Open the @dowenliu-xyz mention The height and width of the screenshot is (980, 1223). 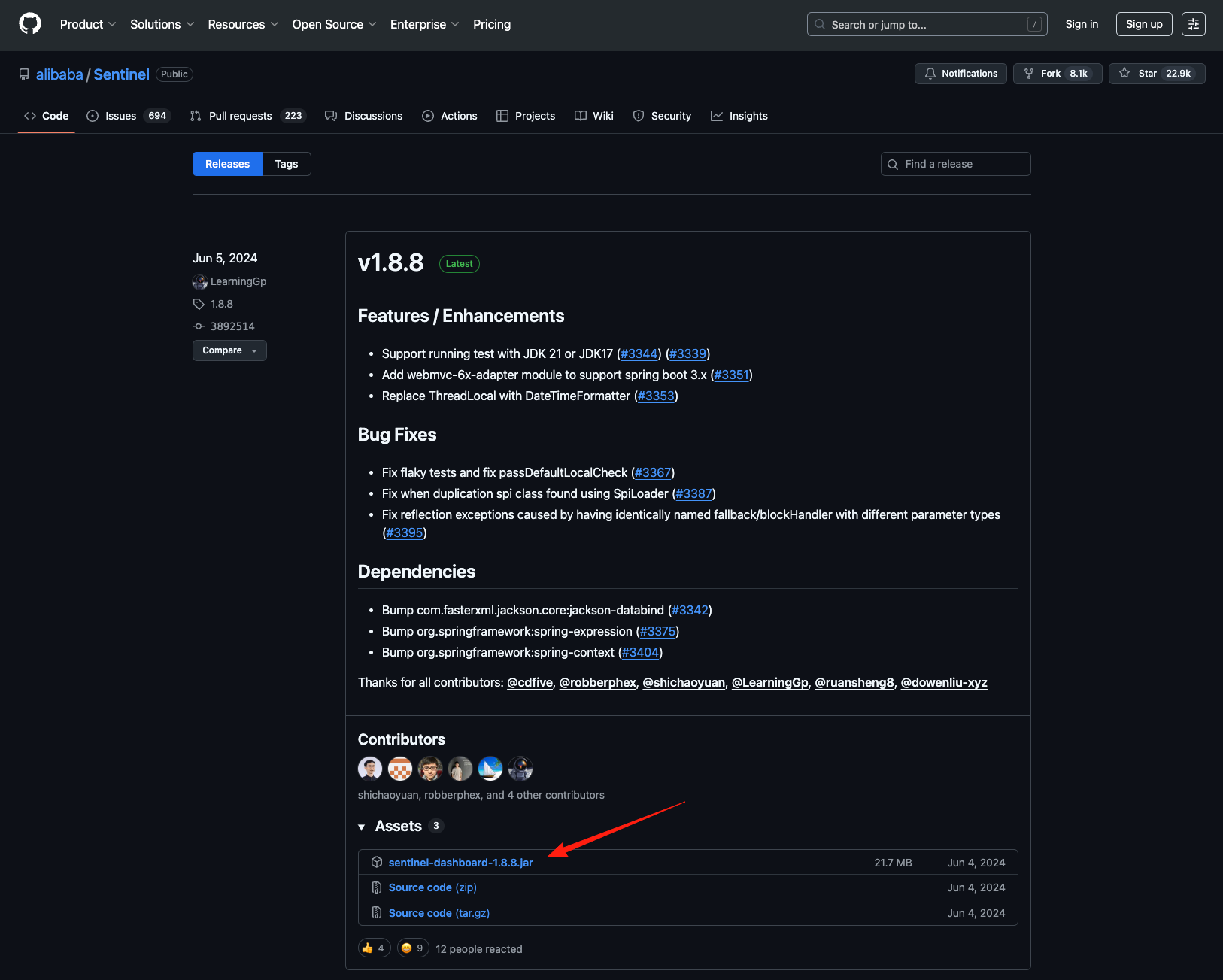tap(944, 682)
